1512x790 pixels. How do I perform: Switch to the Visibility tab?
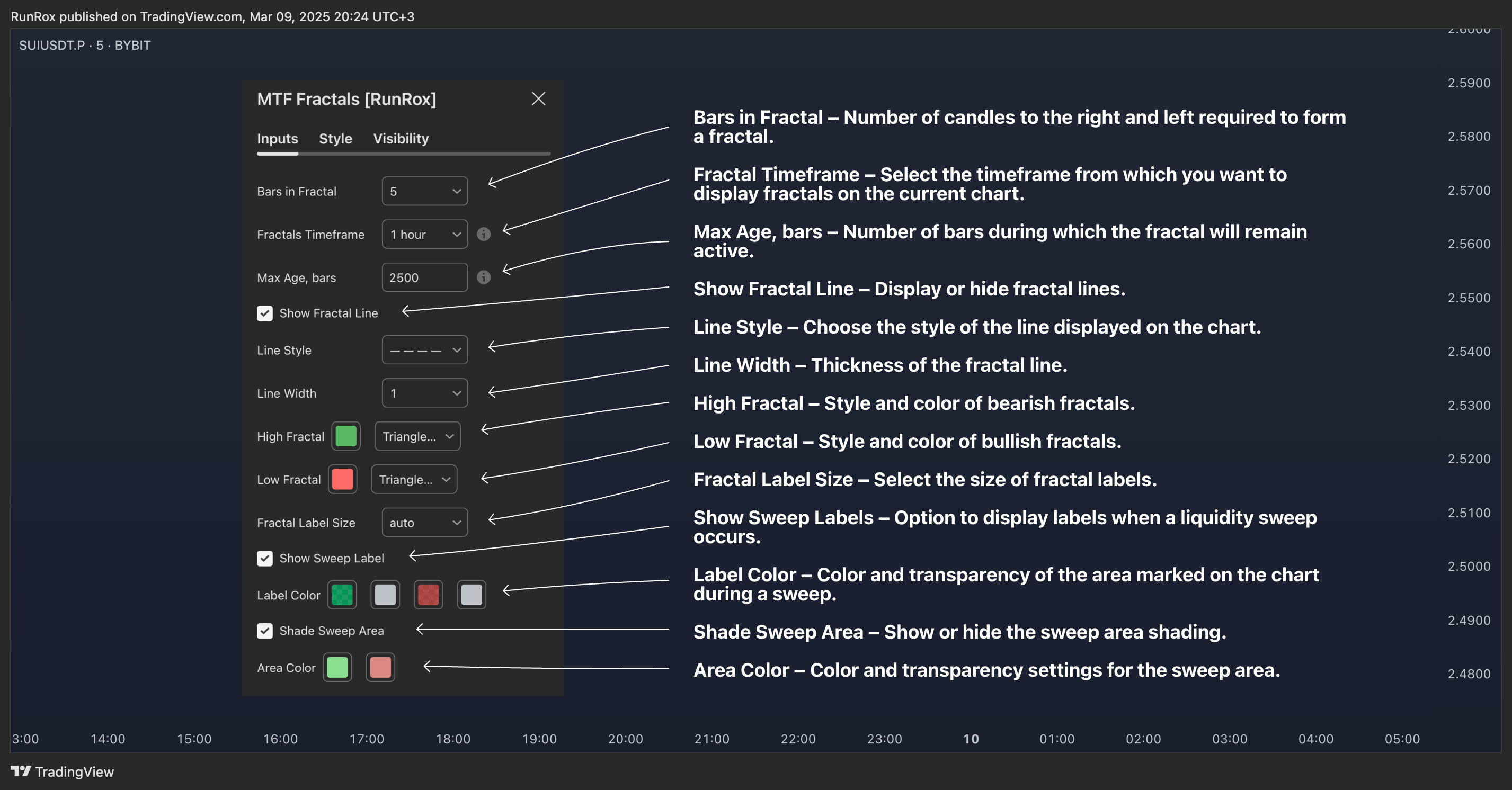[401, 138]
